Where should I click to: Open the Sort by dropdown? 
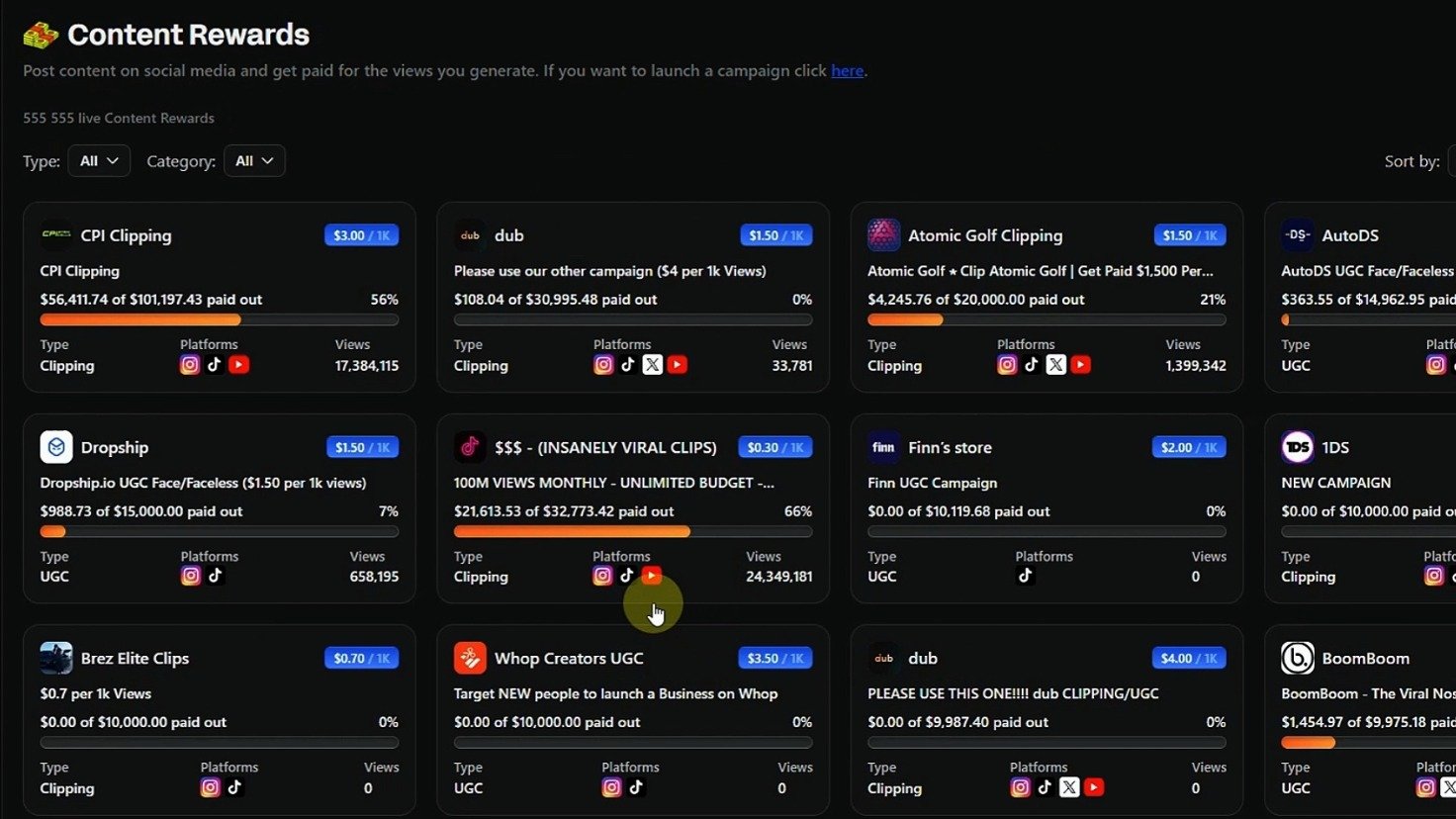pyautogui.click(x=1450, y=161)
